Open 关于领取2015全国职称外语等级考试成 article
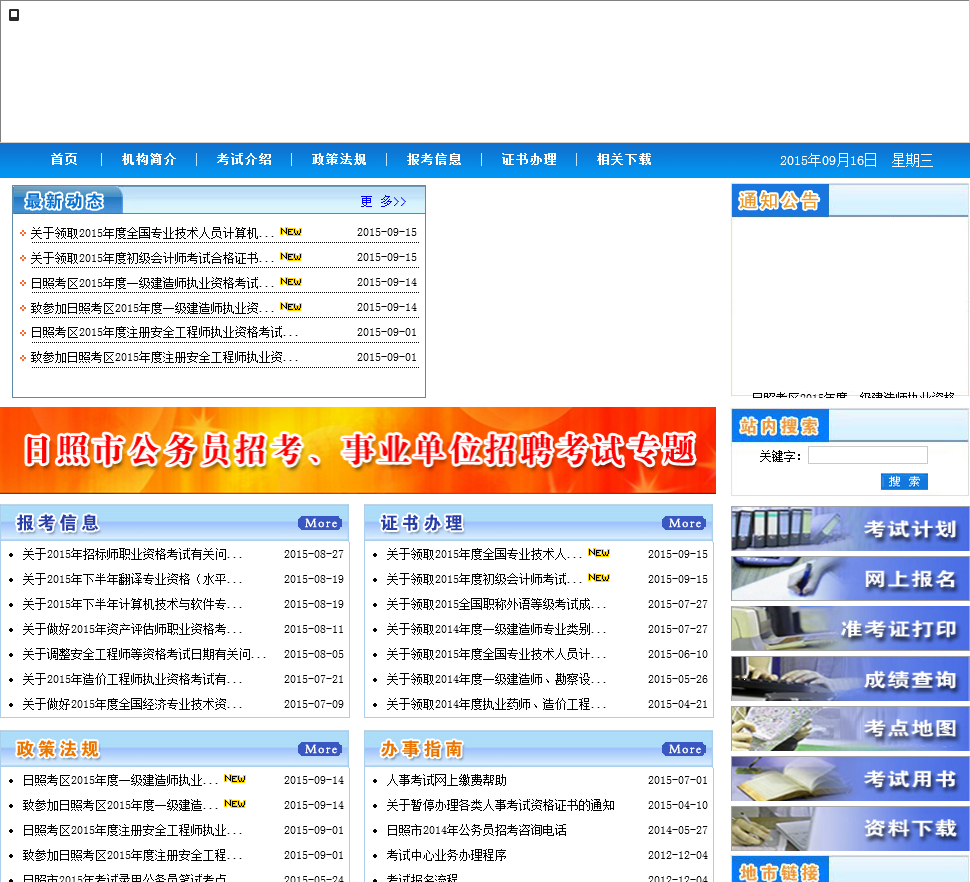Viewport: 970px width, 882px height. [496, 604]
